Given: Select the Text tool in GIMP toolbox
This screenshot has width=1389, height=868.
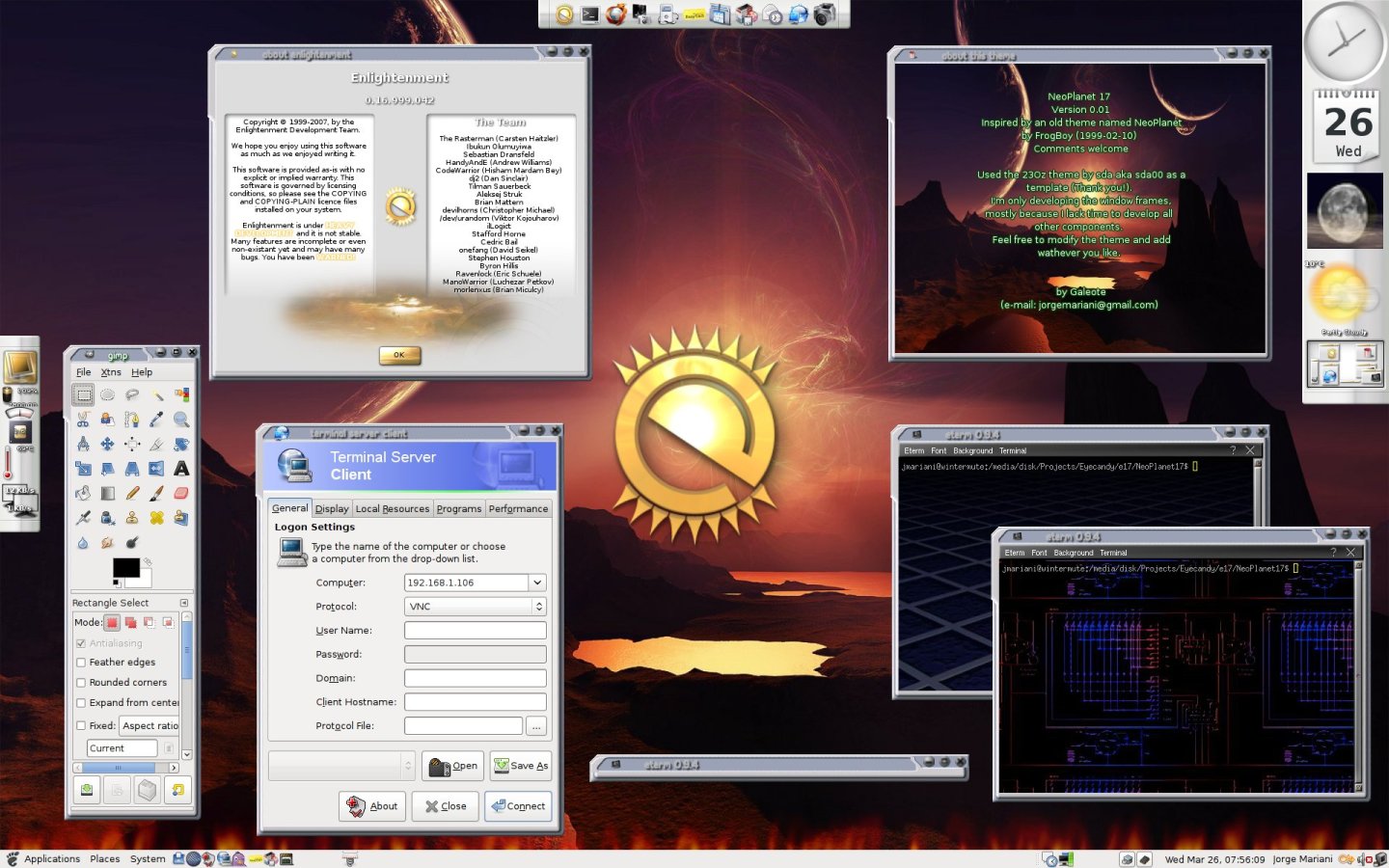Looking at the screenshot, I should [x=181, y=469].
